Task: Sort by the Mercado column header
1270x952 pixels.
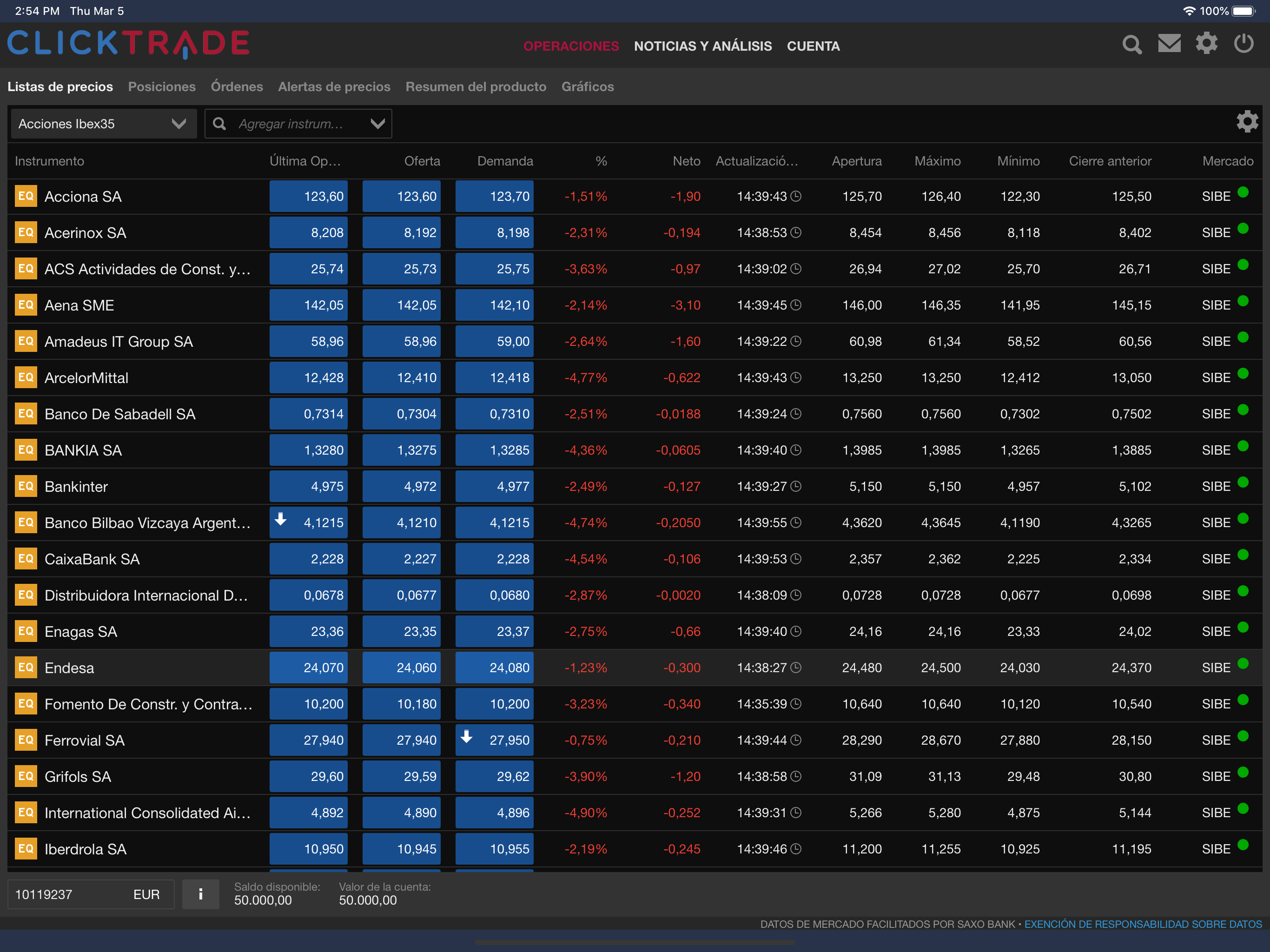Action: 1228,161
